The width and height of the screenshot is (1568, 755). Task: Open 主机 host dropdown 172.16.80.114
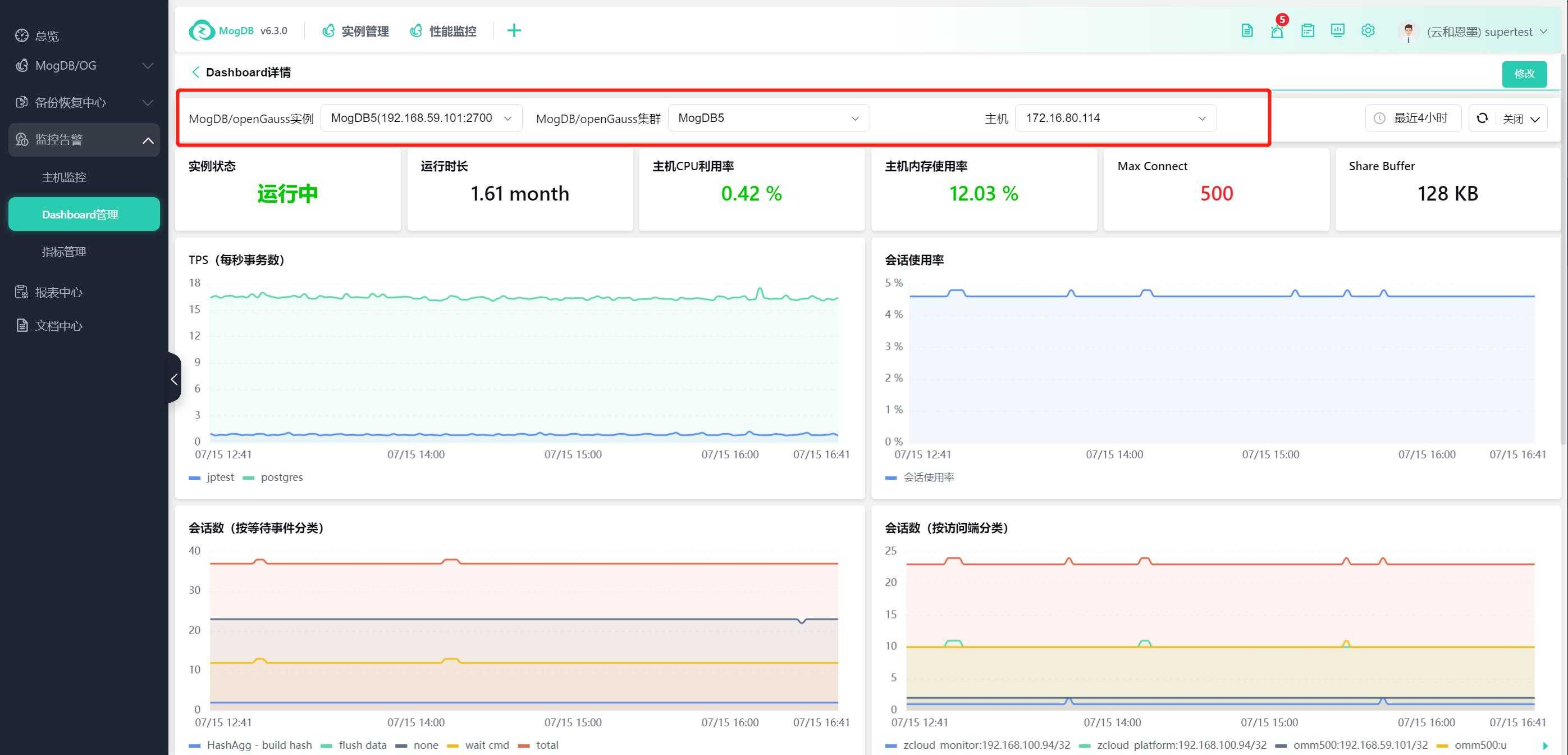[x=1116, y=118]
